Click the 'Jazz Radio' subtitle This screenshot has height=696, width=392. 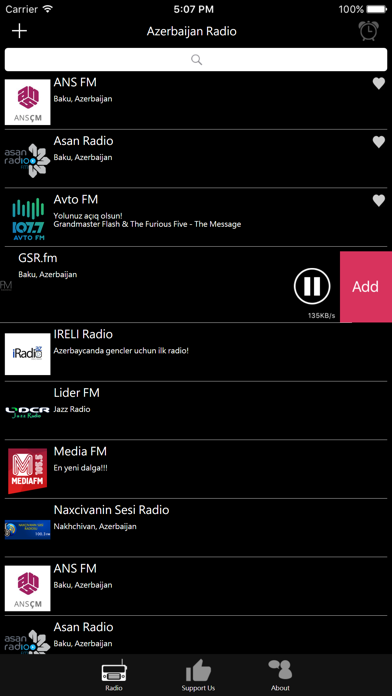72,409
